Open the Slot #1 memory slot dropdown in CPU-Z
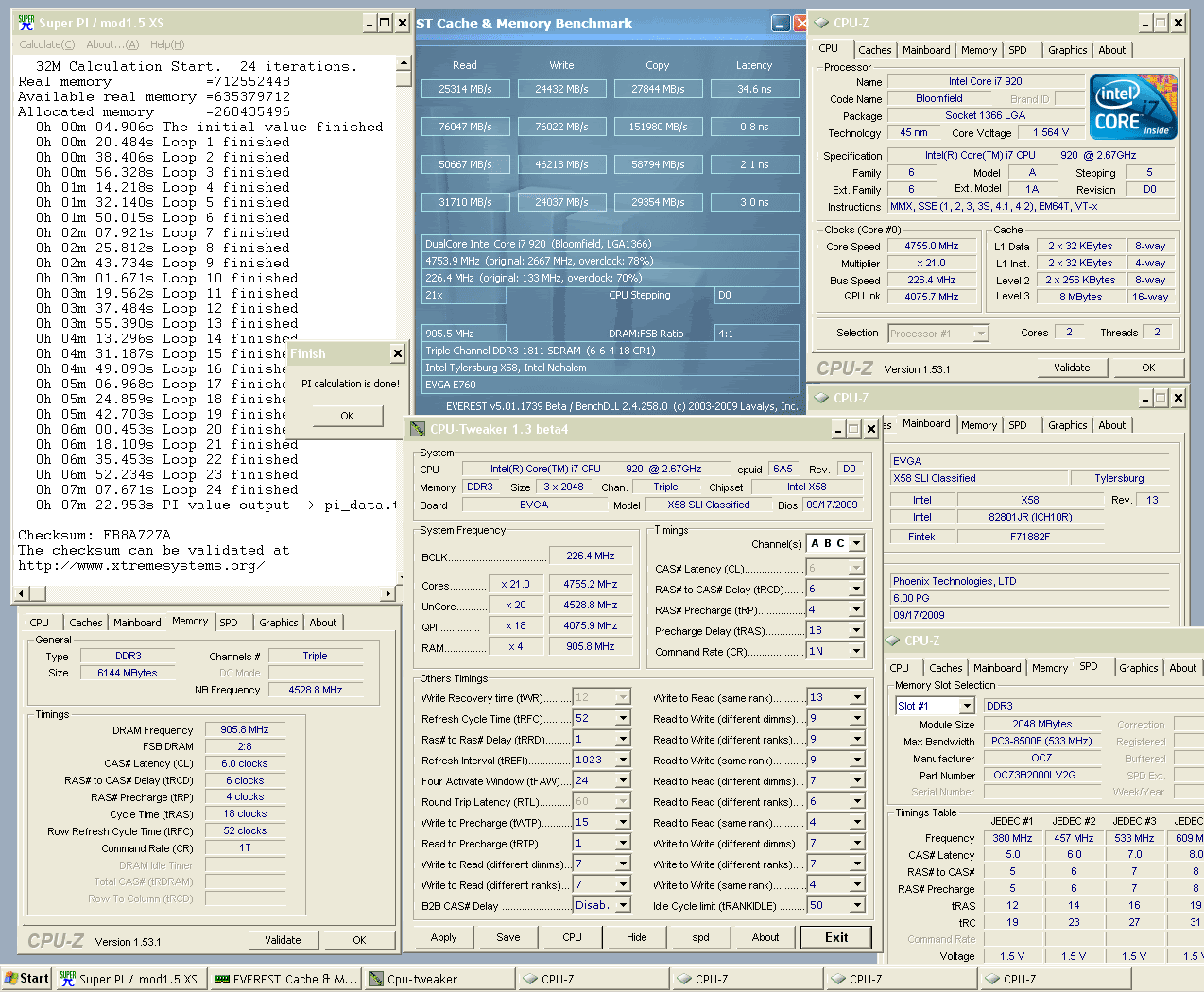The image size is (1204, 992). click(966, 706)
